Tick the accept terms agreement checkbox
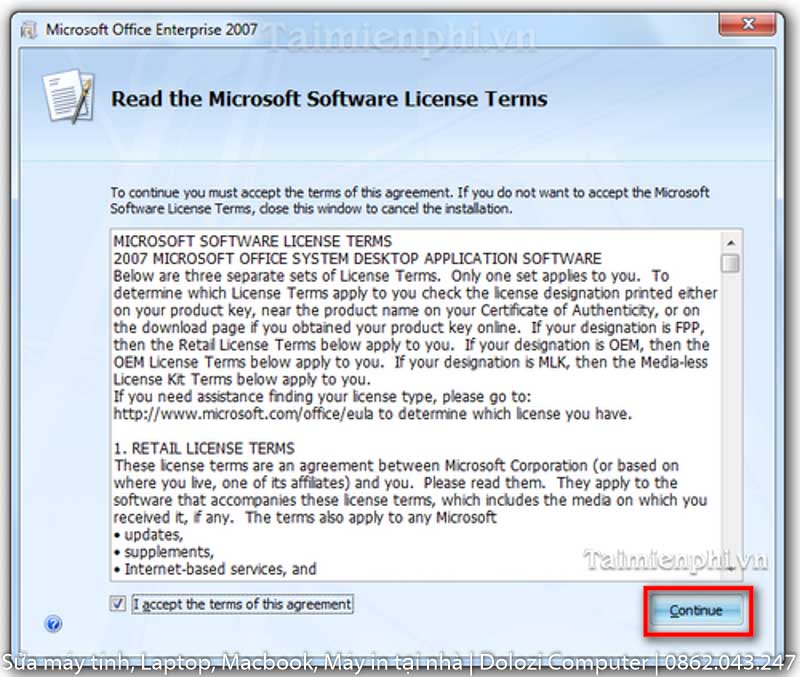Image resolution: width=800 pixels, height=677 pixels. (x=119, y=604)
